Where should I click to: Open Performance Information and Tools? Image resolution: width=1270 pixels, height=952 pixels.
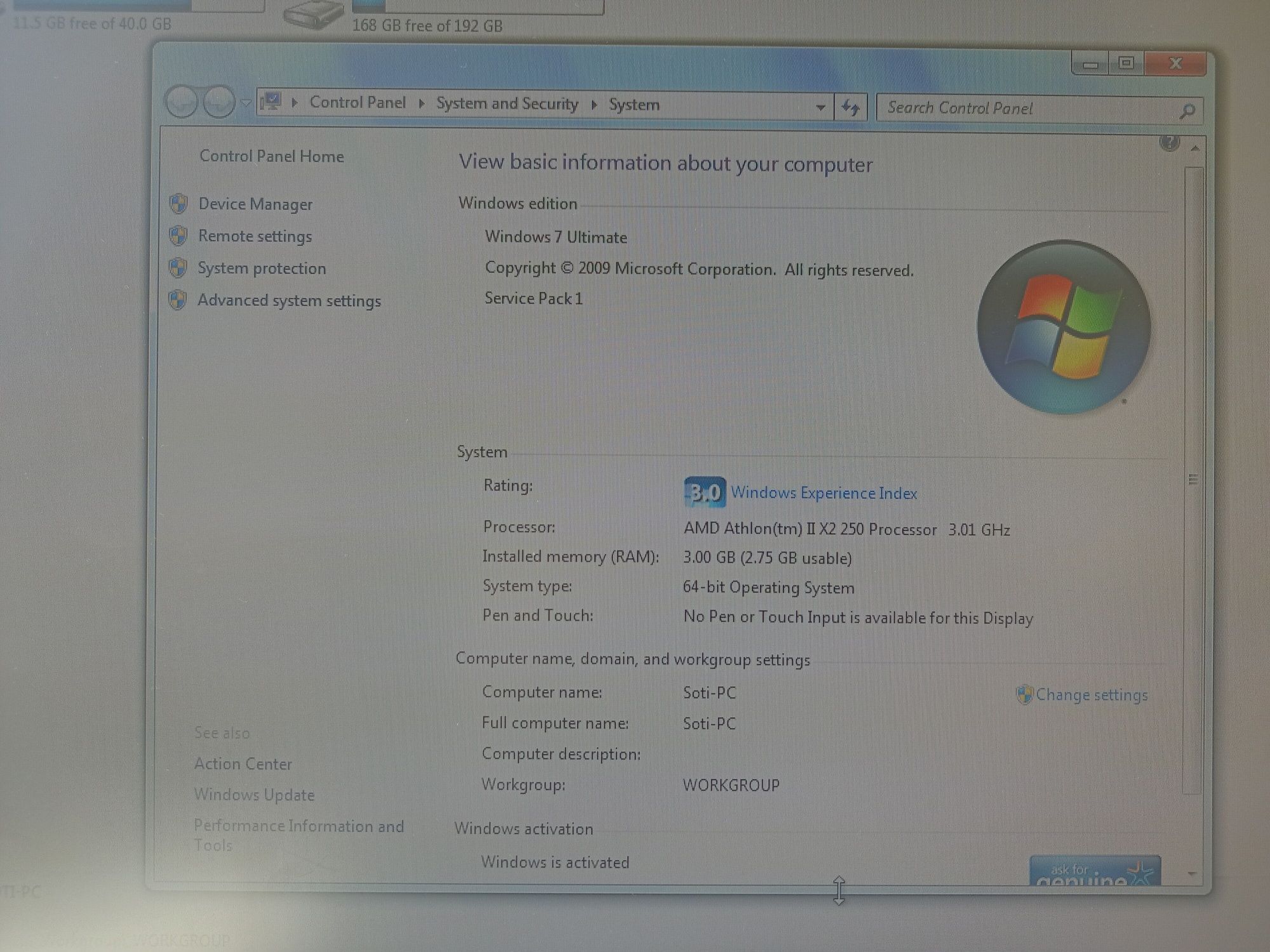click(298, 835)
